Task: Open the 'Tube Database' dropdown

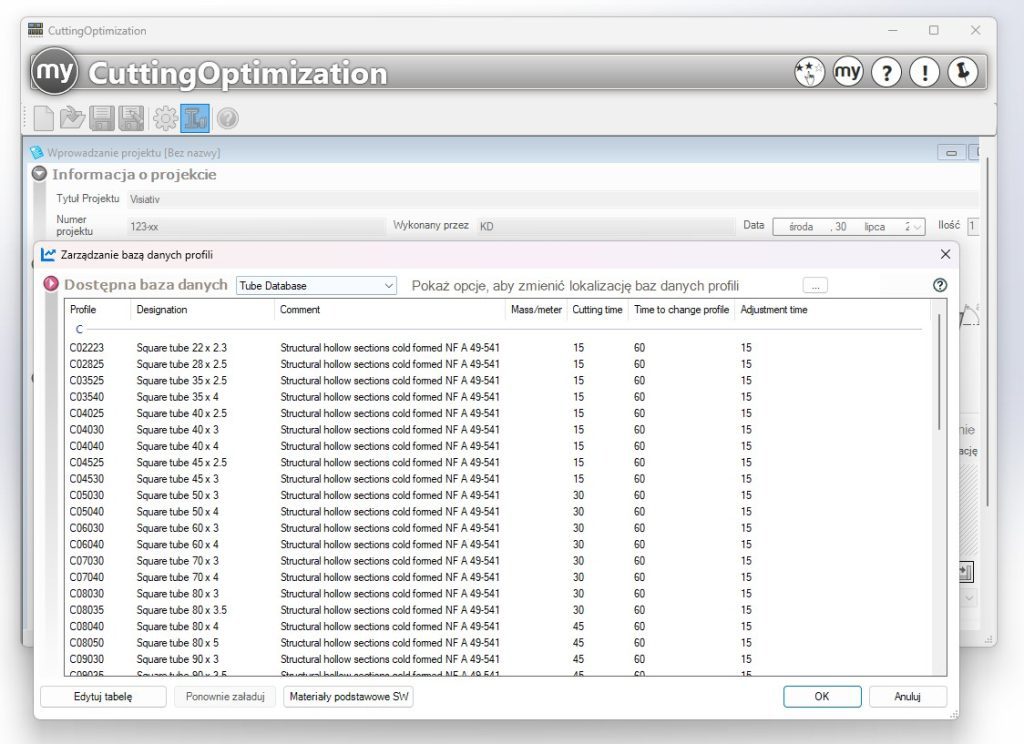Action: [316, 285]
